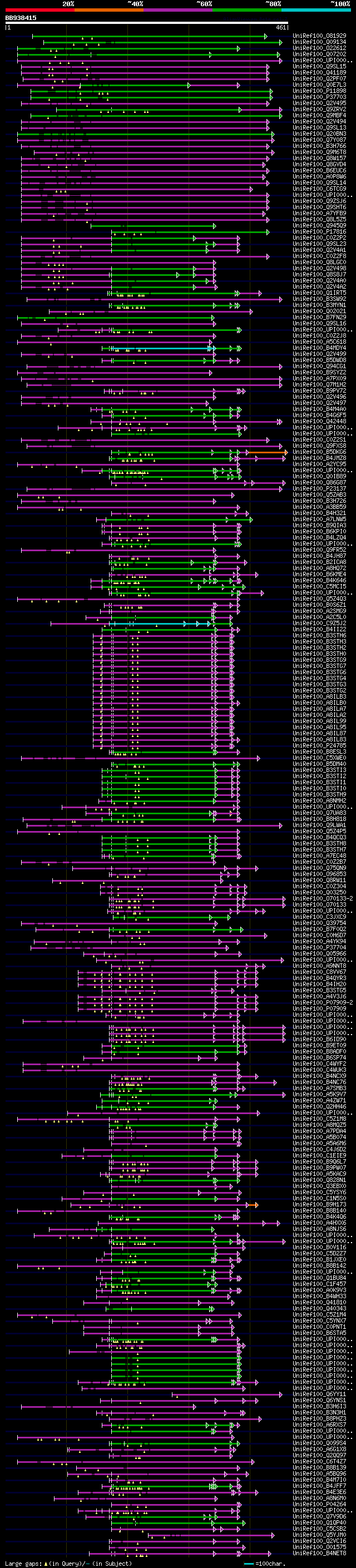Screen dimensions: 356x1568
Task: Select the UniRef100_Q9LWA1 label
Action: [319, 825]
